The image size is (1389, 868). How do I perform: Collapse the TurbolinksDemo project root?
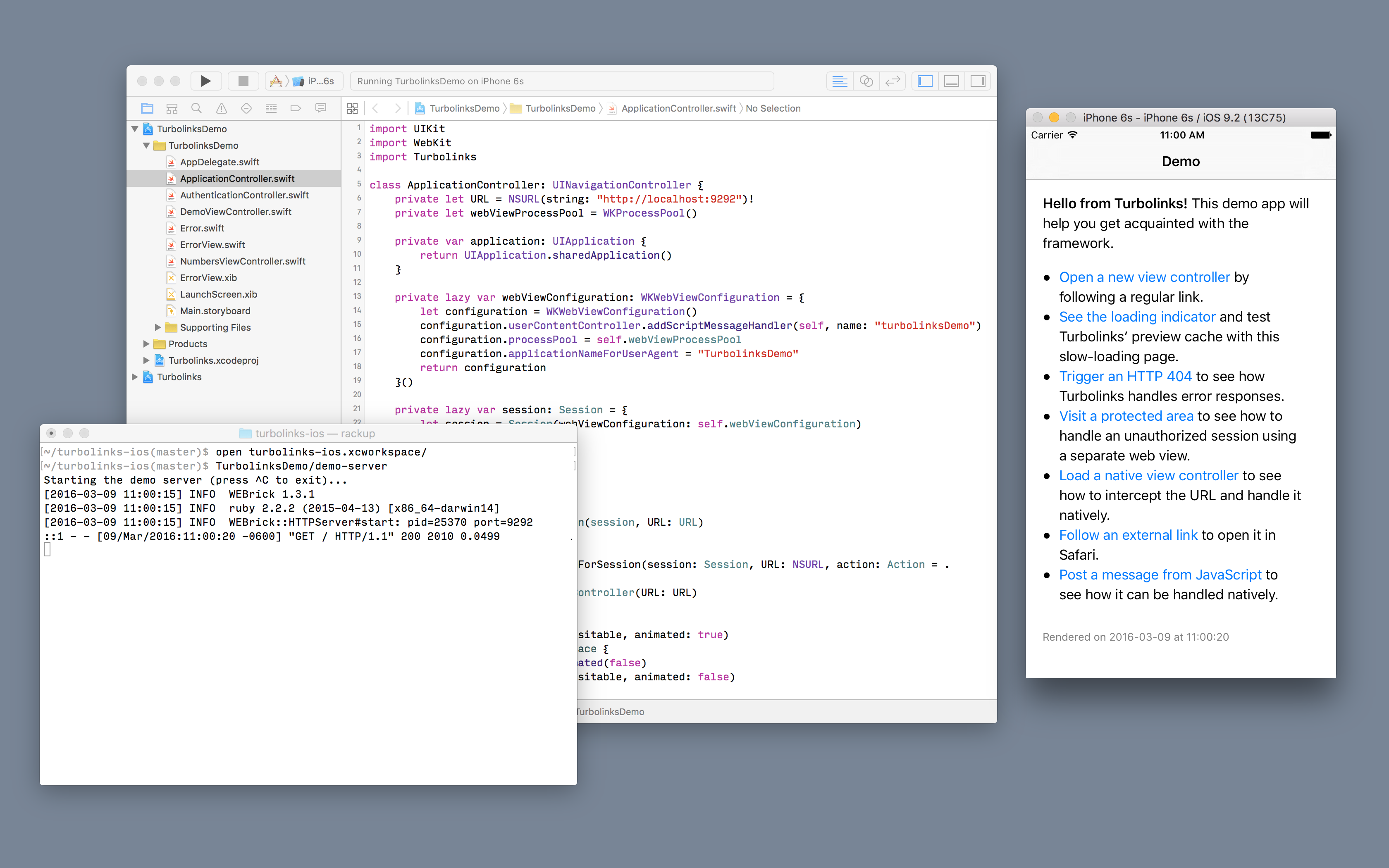pyautogui.click(x=135, y=129)
